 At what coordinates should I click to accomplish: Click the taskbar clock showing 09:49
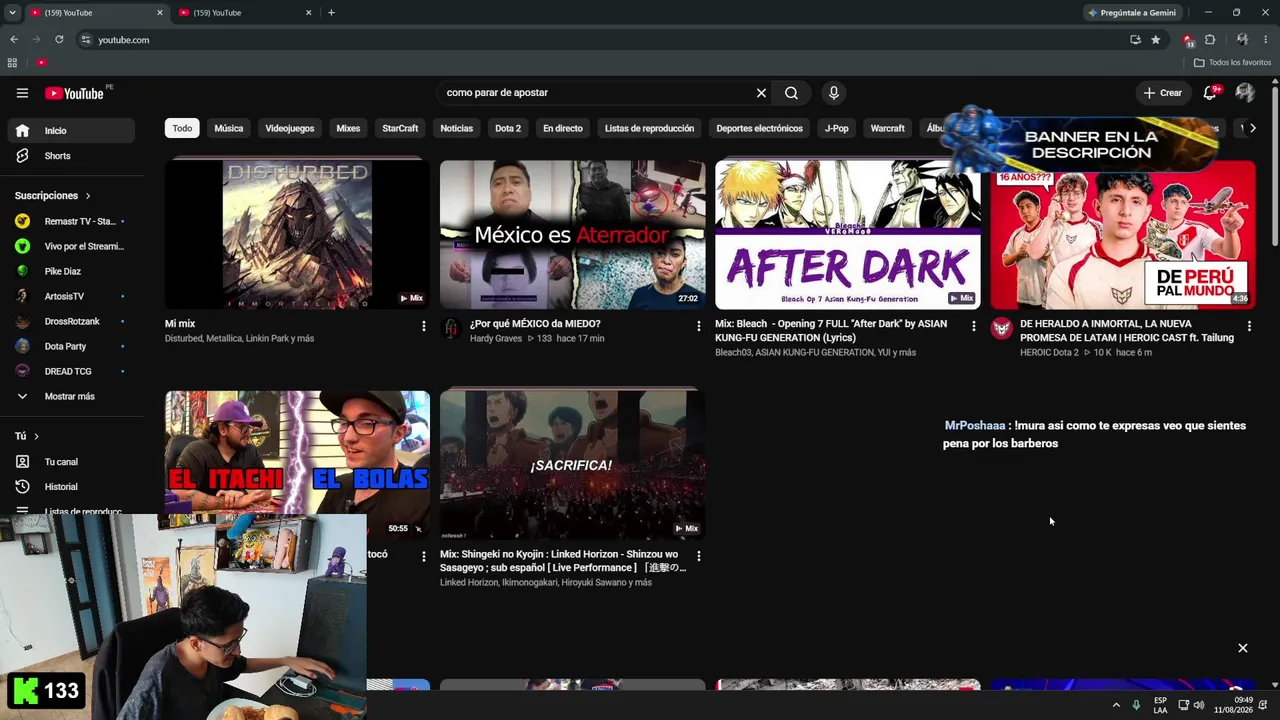coord(1236,705)
